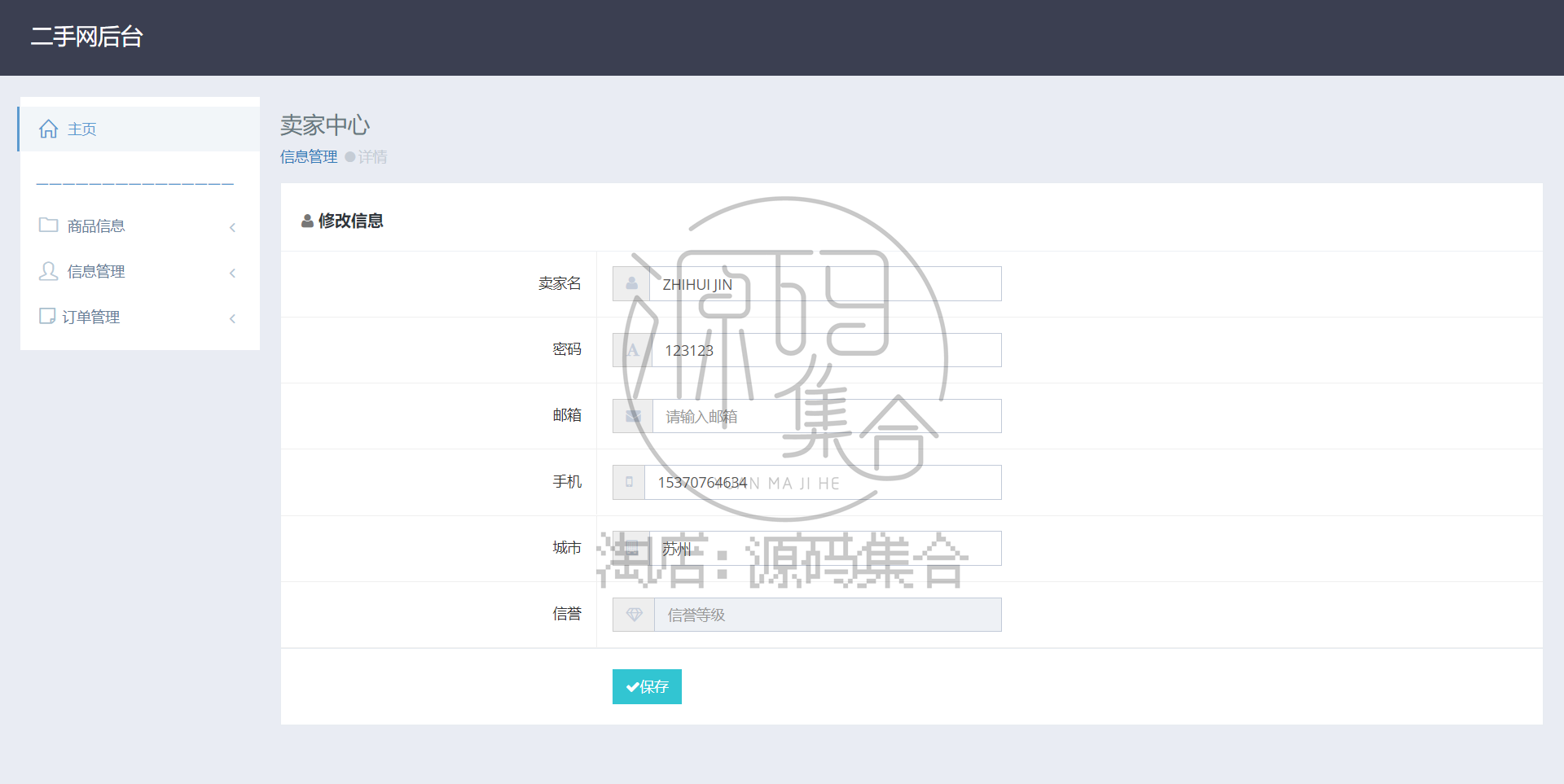
Task: Click the home icon beside 主页
Action: (49, 129)
